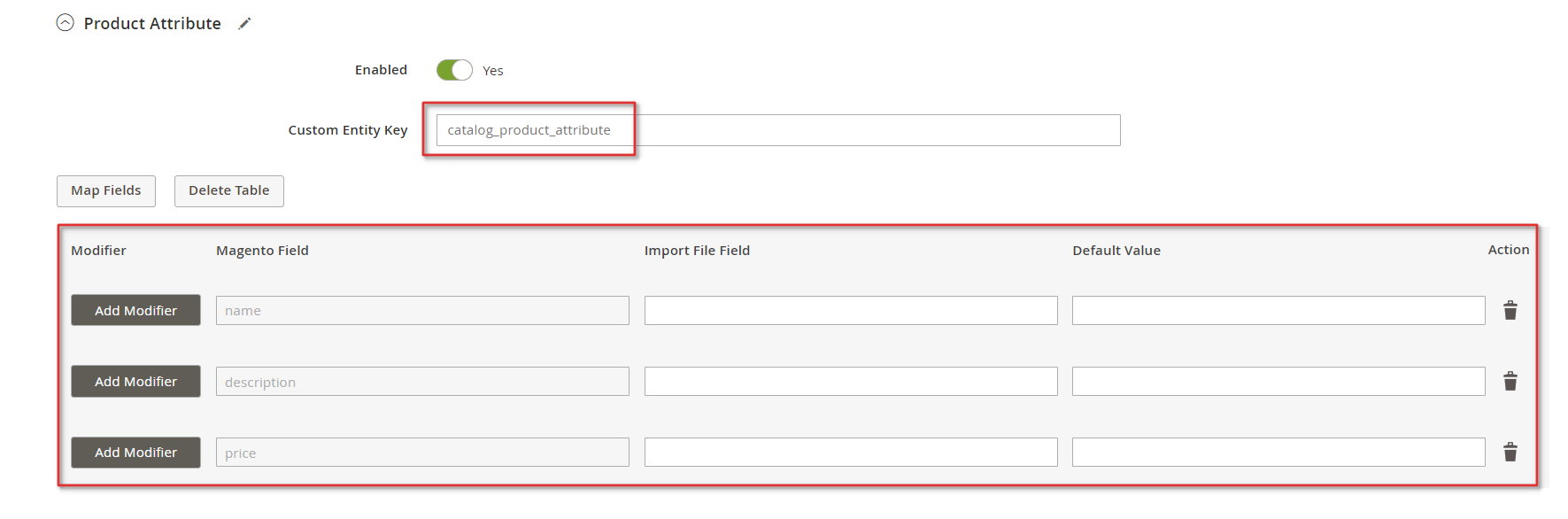Click the pencil edit icon beside Product Attribute

point(244,24)
